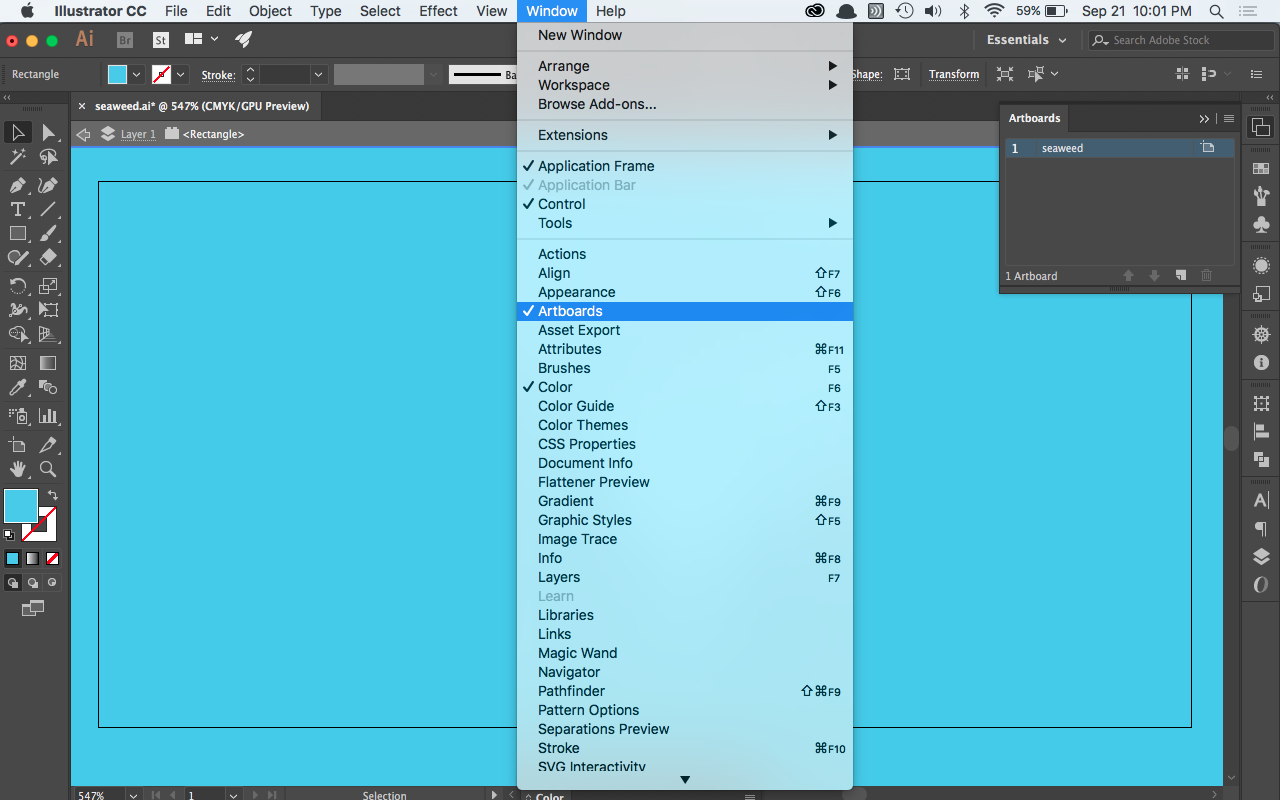Click the Search Adobe Stock field
The image size is (1280, 800).
(1188, 40)
